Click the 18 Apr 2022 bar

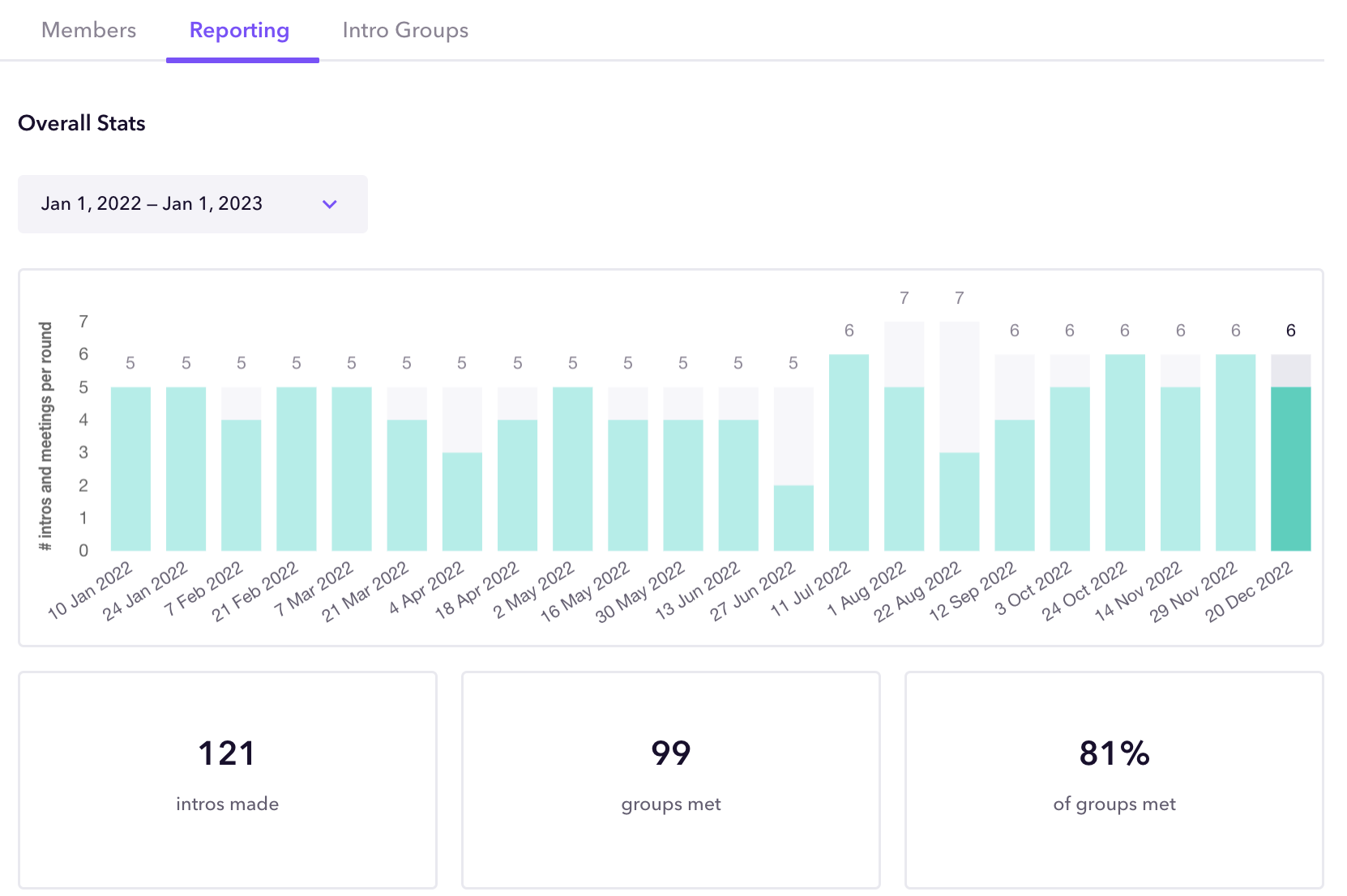tap(517, 469)
